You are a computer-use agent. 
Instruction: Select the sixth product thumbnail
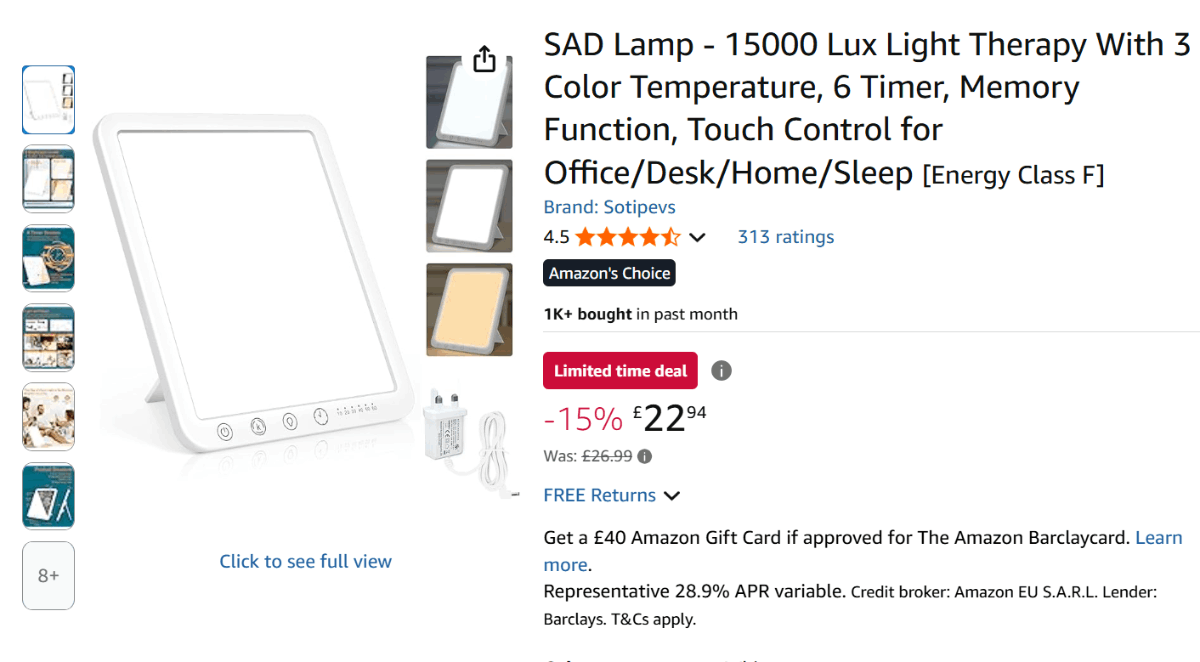click(x=48, y=495)
